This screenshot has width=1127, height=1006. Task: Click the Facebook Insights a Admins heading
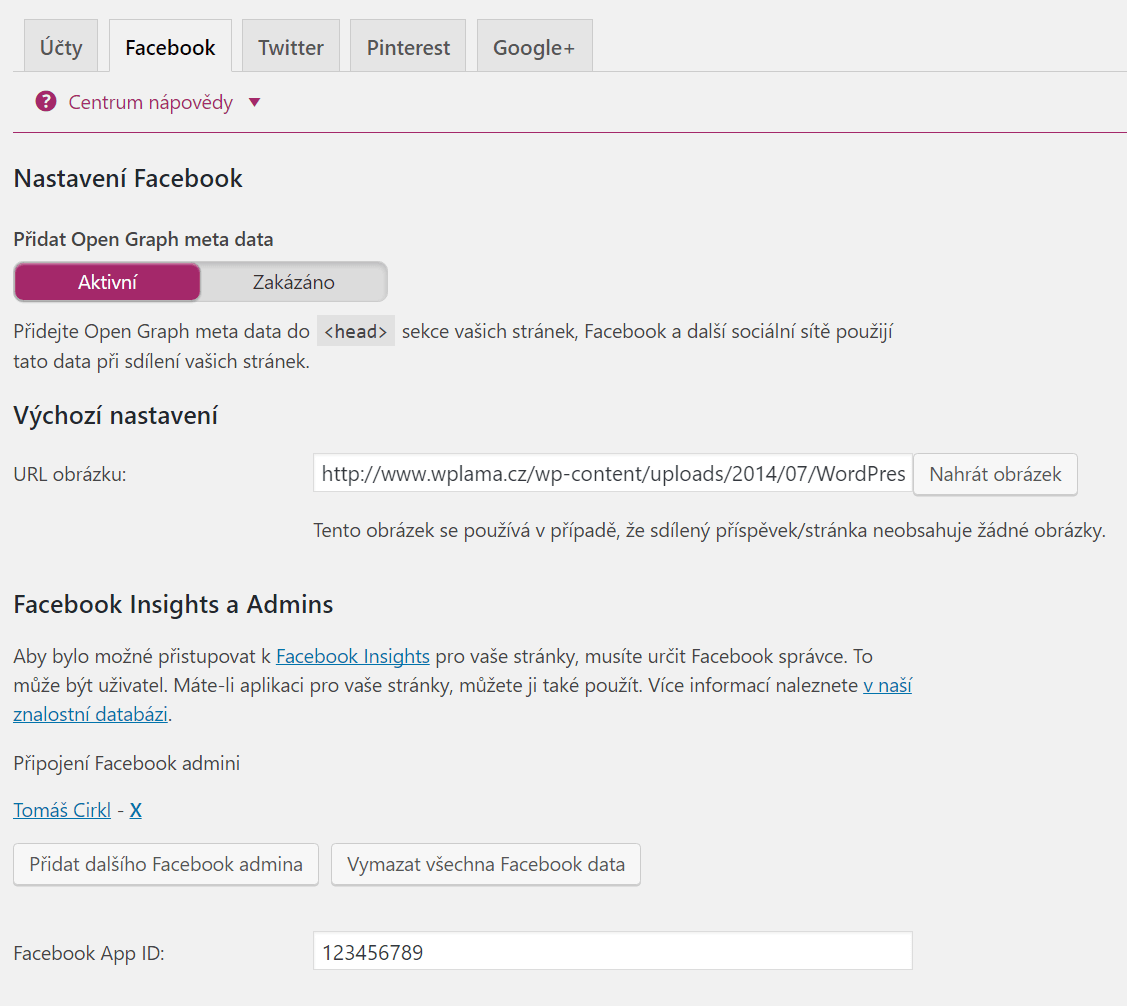(x=173, y=604)
